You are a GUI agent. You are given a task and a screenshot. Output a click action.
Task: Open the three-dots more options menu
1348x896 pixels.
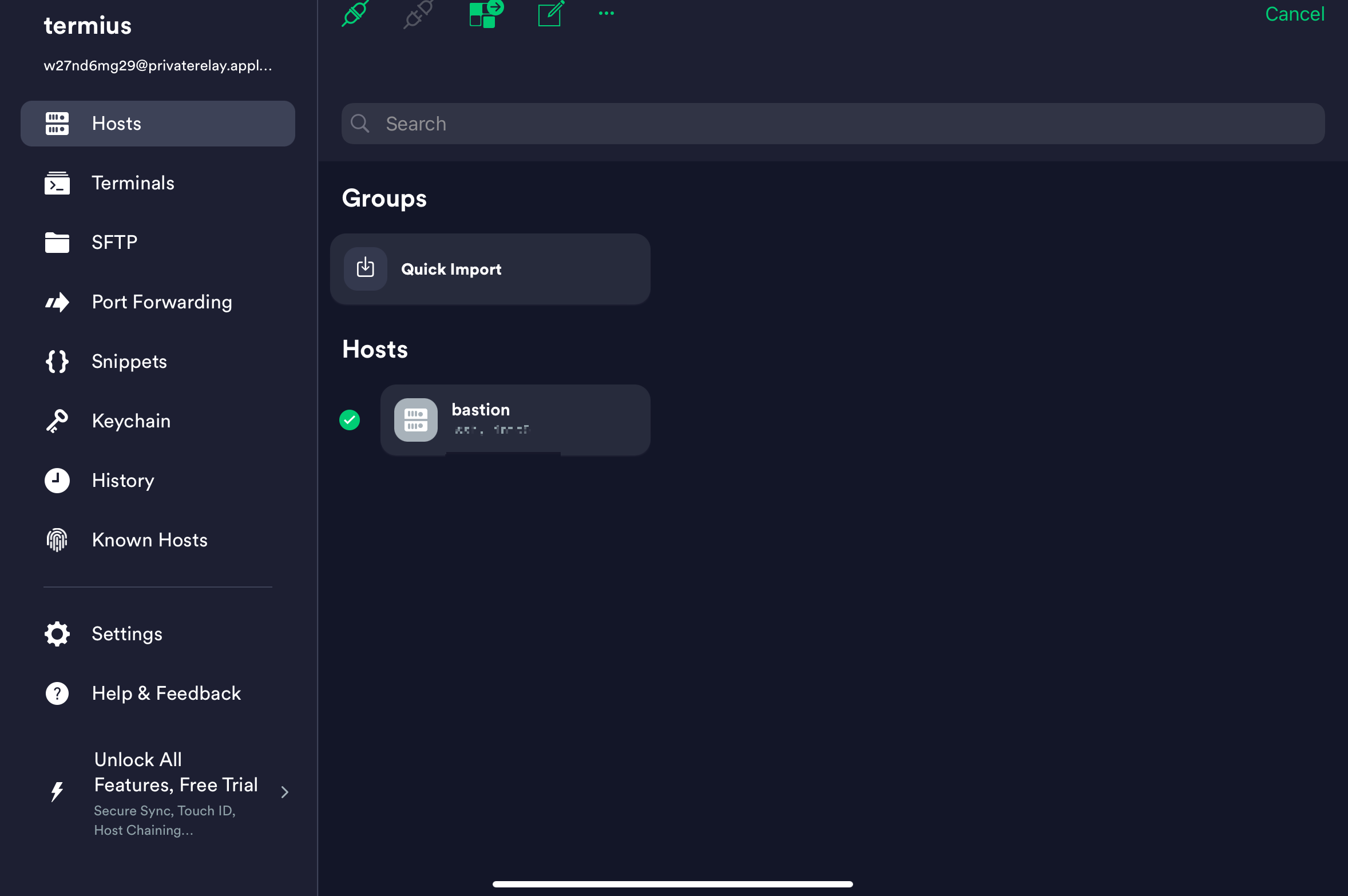tap(606, 13)
